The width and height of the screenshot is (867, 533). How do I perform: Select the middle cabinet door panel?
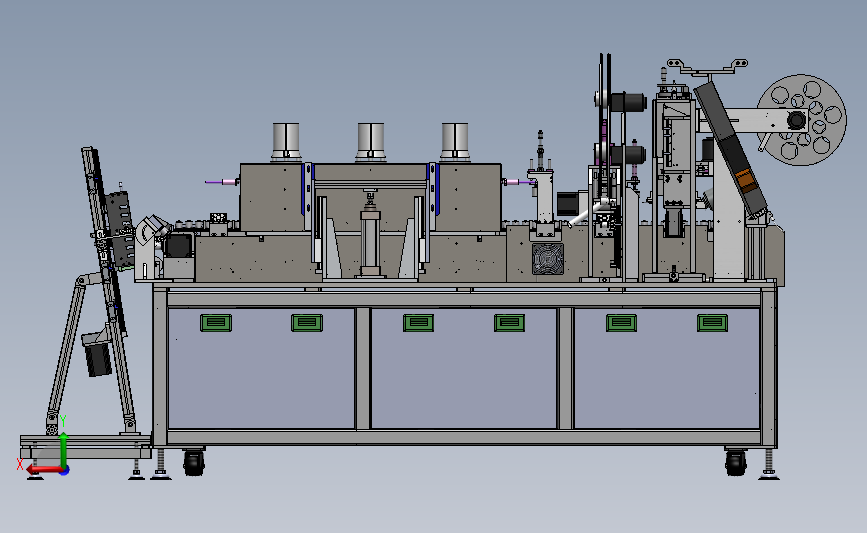(464, 368)
